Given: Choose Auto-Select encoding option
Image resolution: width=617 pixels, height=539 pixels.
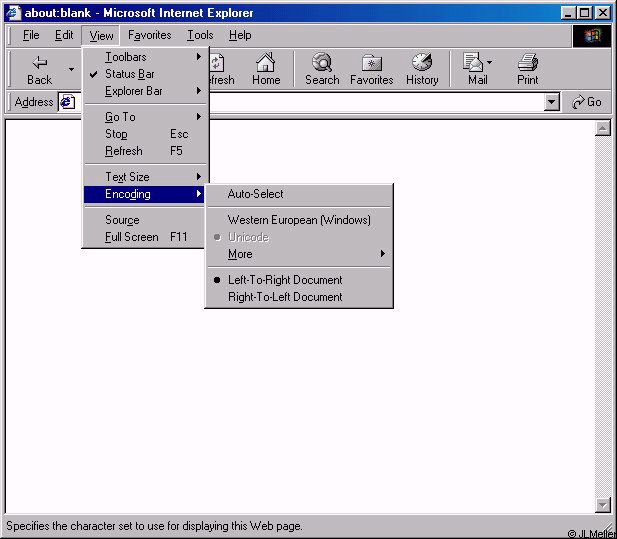Looking at the screenshot, I should click(x=256, y=194).
